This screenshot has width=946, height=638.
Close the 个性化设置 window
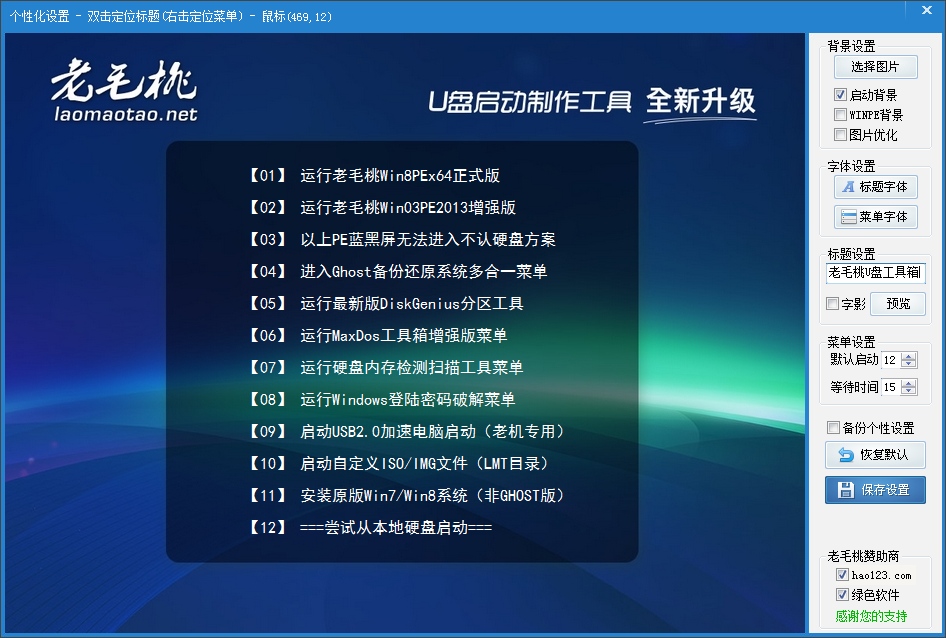[927, 10]
